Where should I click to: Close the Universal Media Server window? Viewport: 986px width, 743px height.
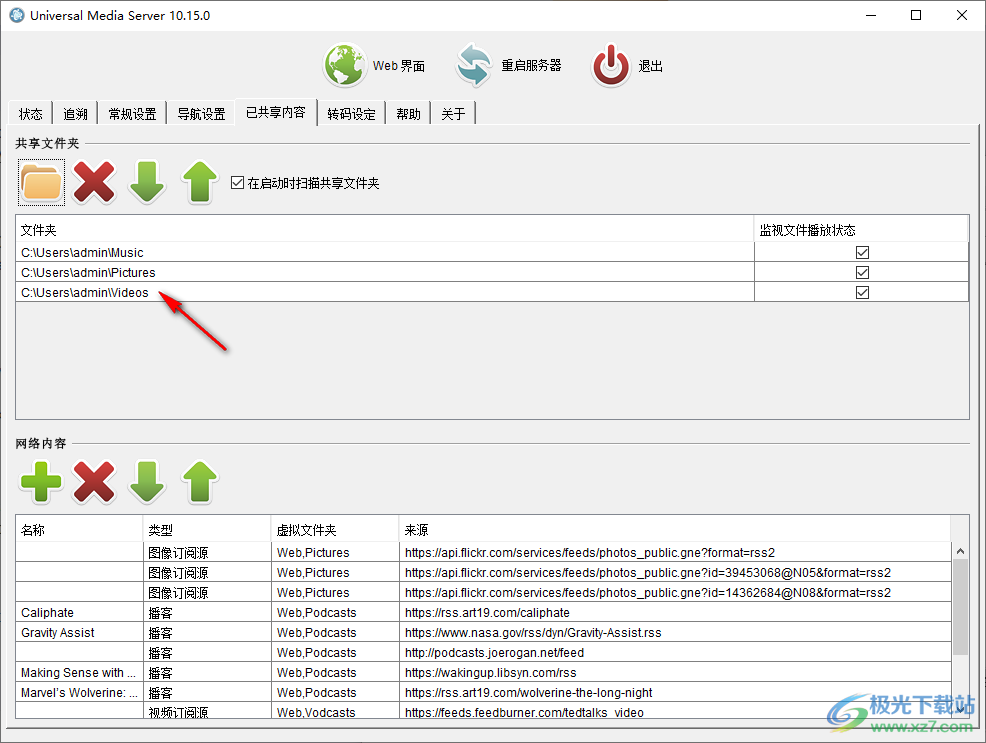point(962,15)
